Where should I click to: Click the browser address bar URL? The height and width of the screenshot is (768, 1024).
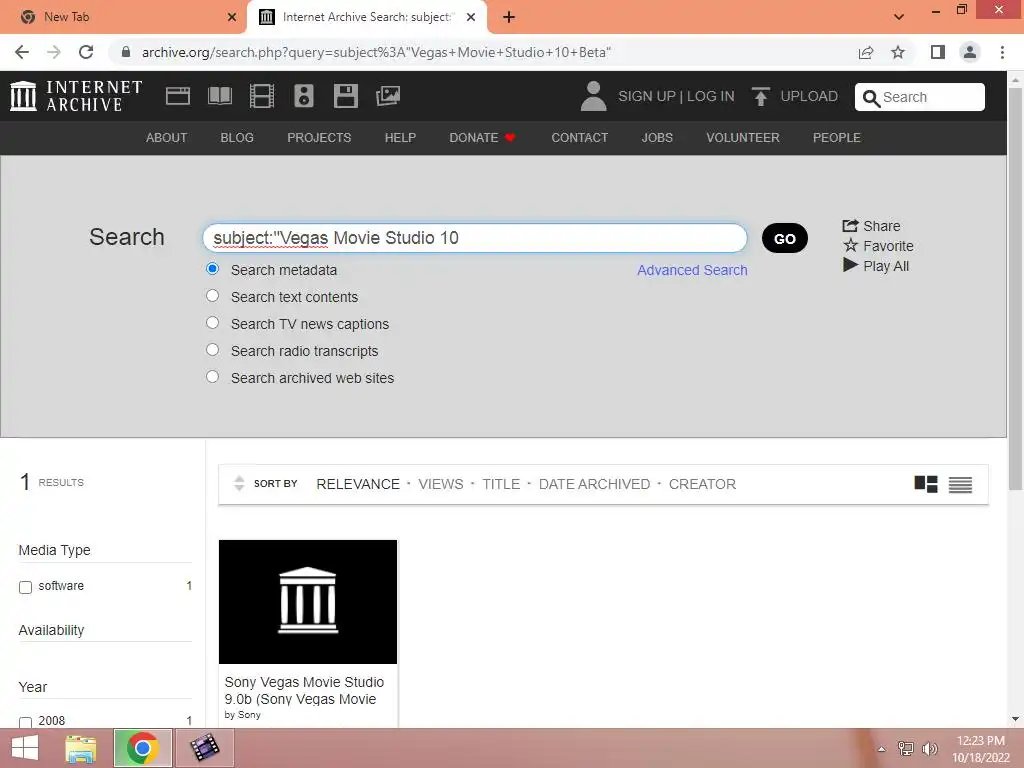pyautogui.click(x=376, y=52)
